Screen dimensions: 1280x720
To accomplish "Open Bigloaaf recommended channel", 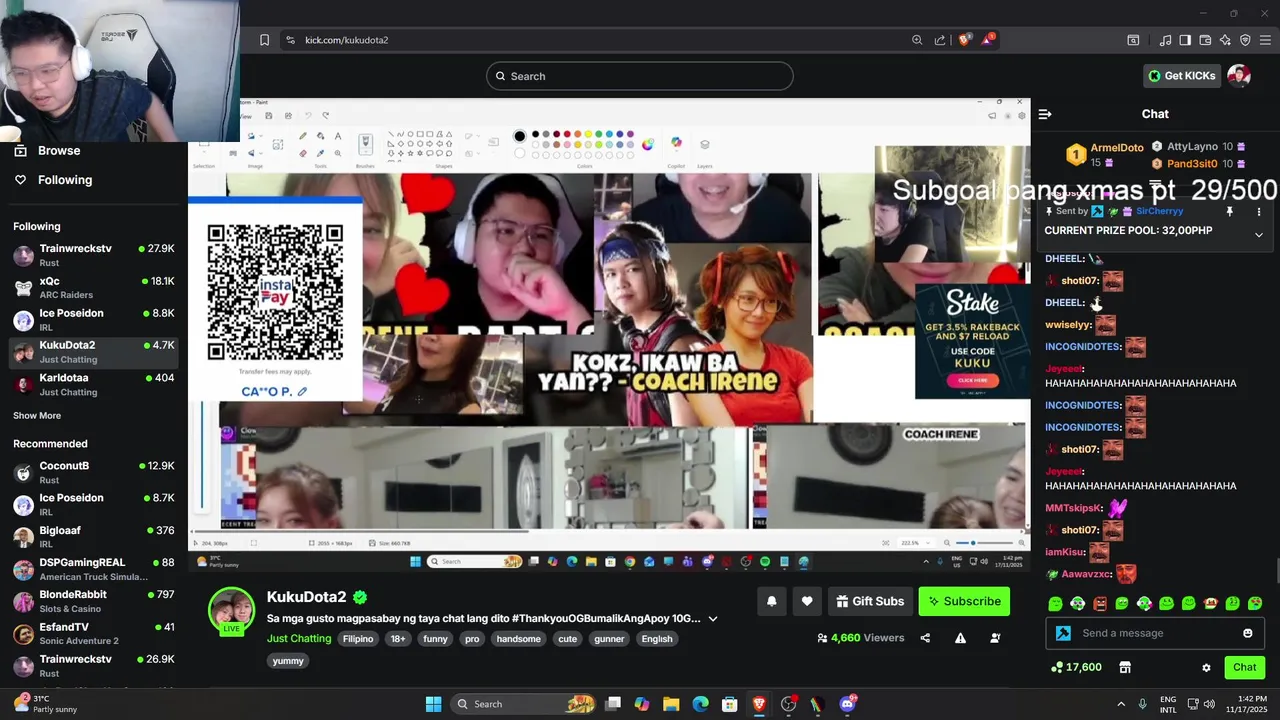I will click(x=94, y=537).
